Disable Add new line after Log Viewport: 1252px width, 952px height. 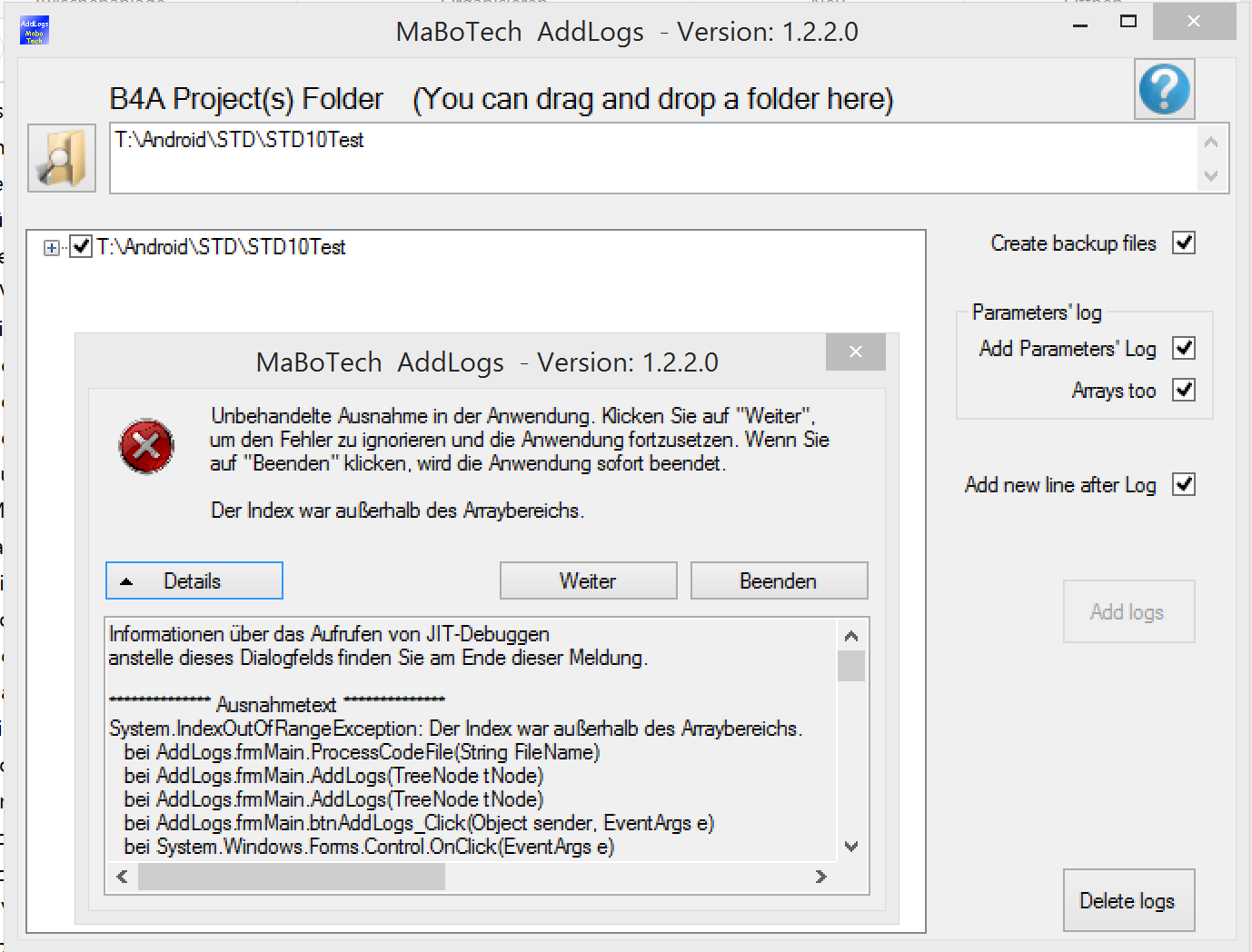(x=1184, y=484)
